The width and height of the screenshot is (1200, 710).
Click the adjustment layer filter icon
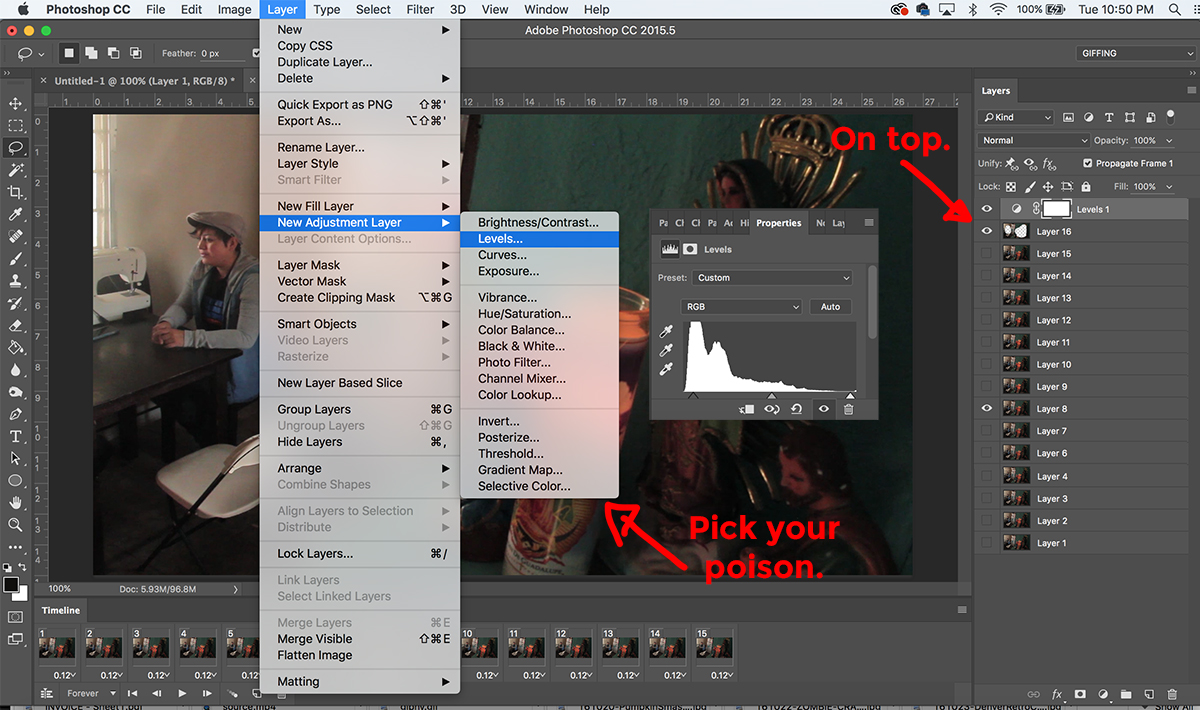coord(1089,117)
